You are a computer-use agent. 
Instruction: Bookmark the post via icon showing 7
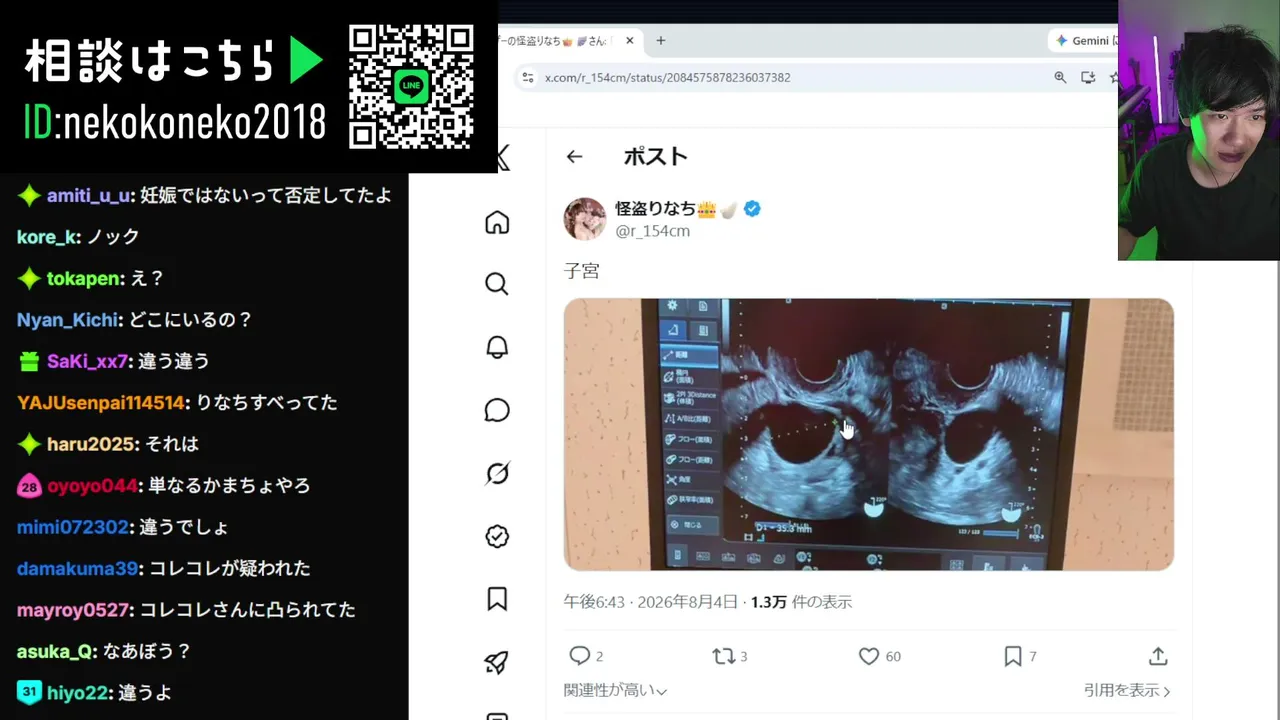pyautogui.click(x=1013, y=656)
